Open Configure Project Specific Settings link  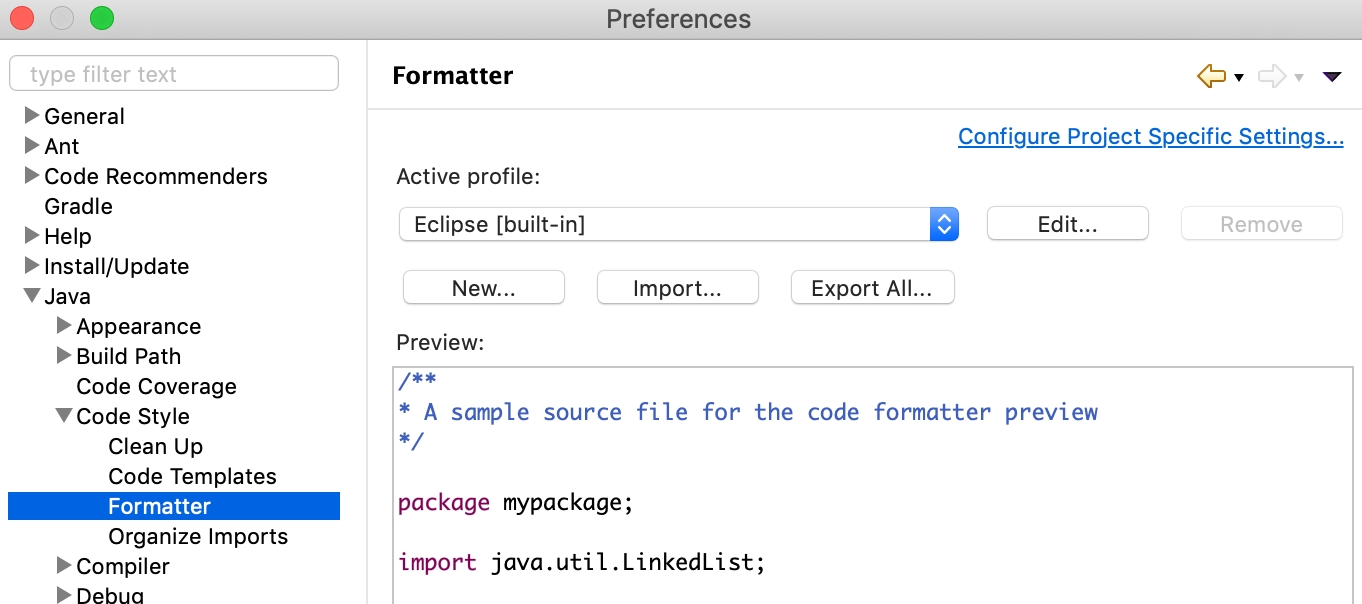(1150, 136)
